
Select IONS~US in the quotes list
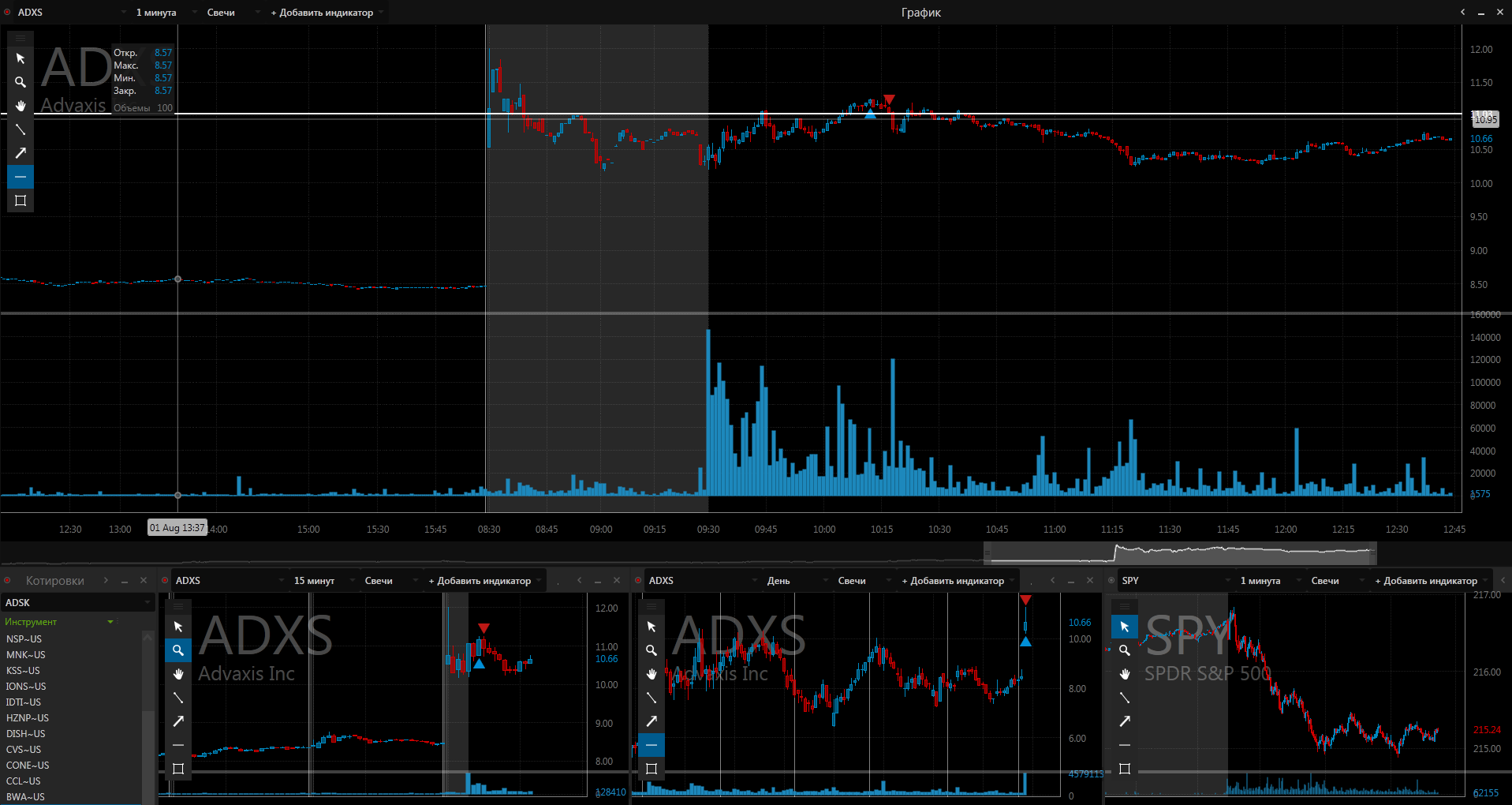pyautogui.click(x=71, y=687)
